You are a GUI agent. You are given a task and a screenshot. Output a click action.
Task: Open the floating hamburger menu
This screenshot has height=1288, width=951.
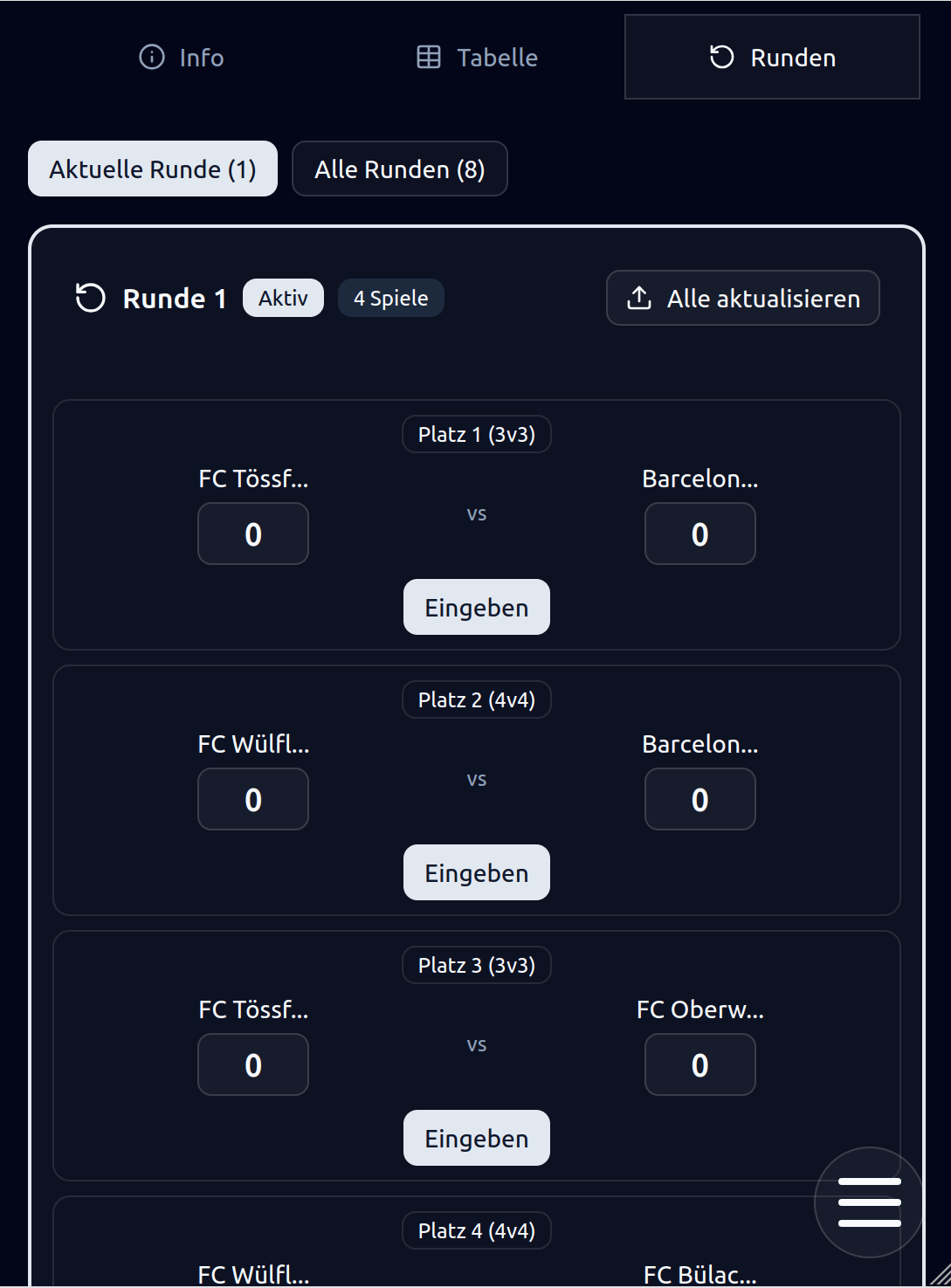pyautogui.click(x=869, y=1202)
